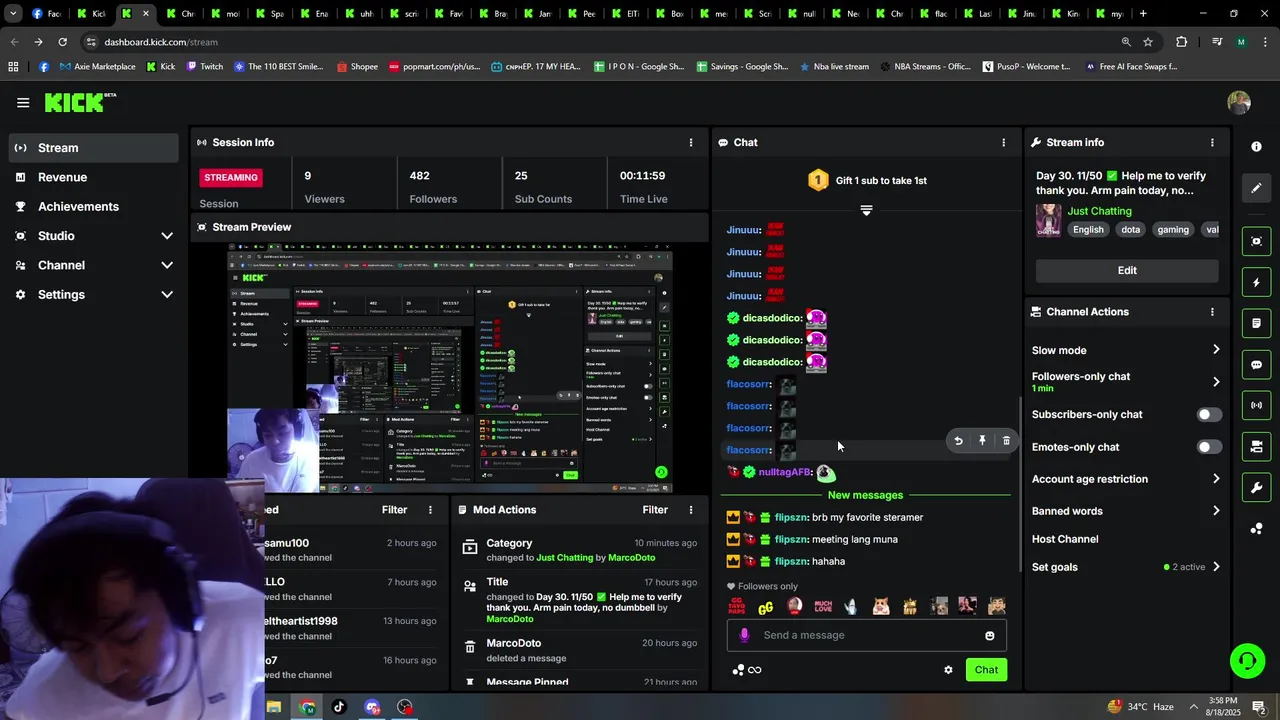Open Host Channel action
Screen dimensions: 1280x720
pyautogui.click(x=1065, y=539)
